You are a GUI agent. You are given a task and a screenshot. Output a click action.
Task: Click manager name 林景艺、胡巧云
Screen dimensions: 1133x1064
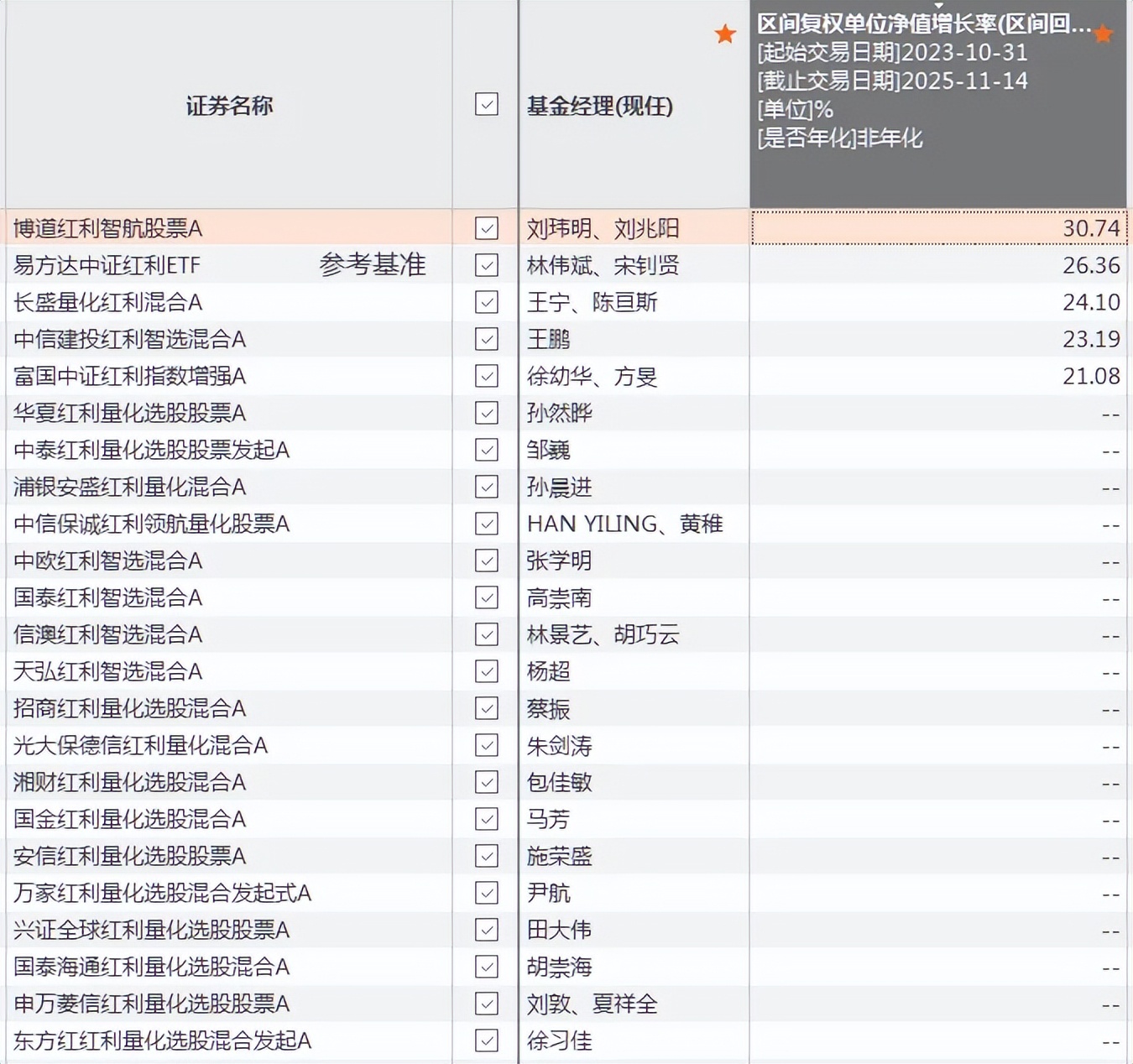(603, 634)
